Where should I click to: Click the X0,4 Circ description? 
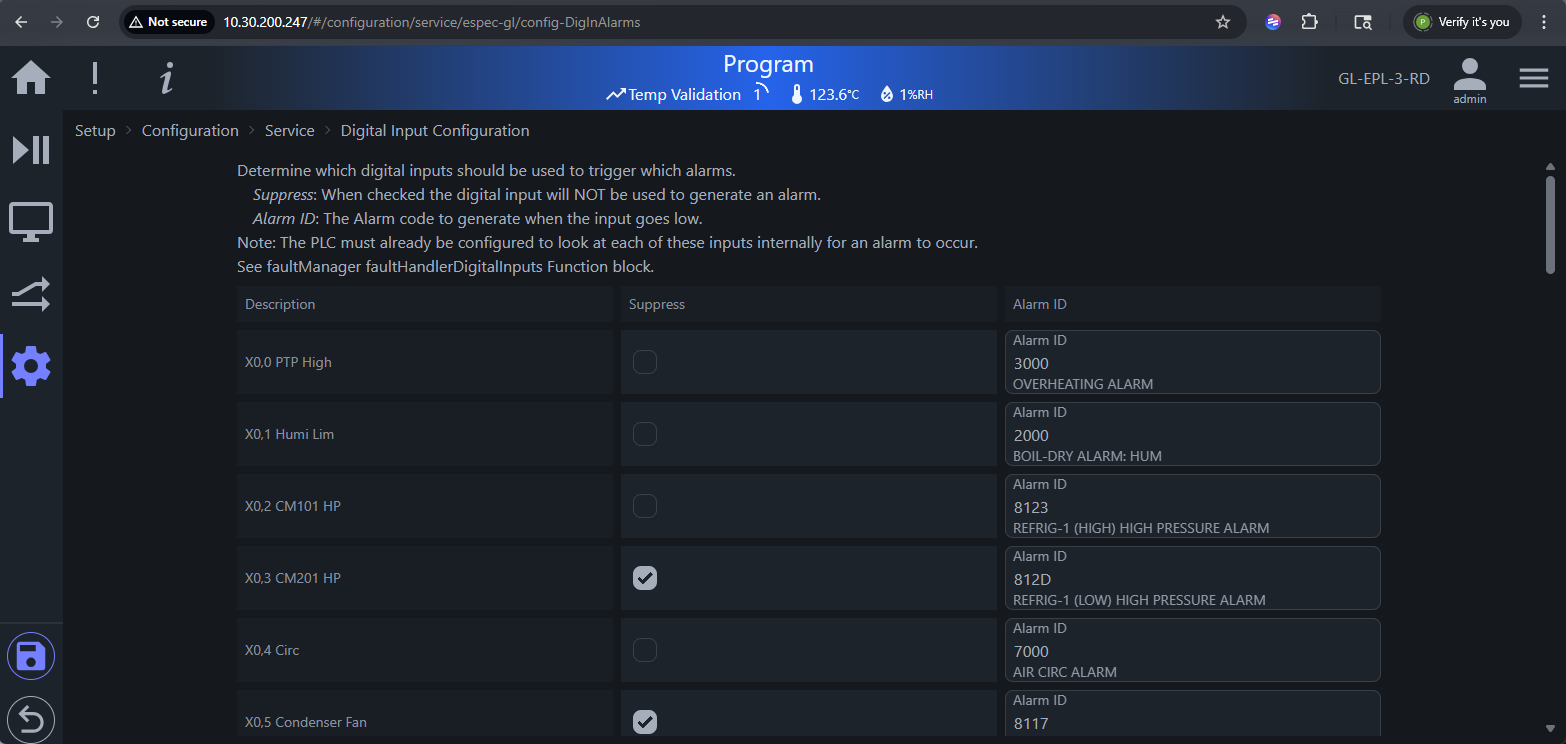pos(272,650)
